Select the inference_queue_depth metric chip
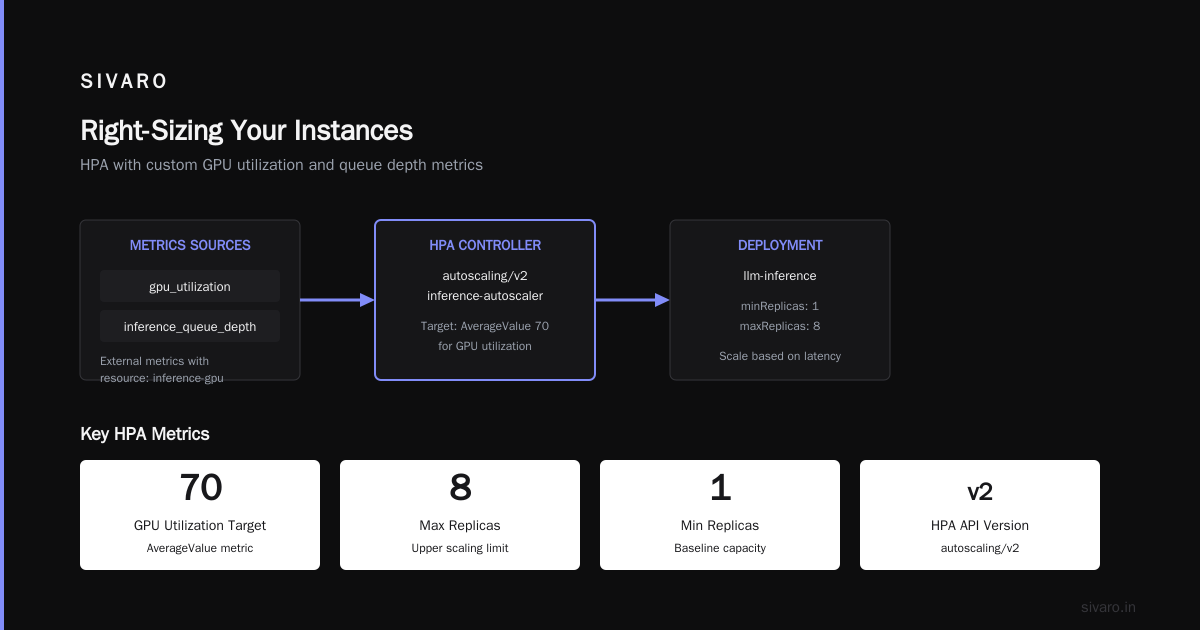 click(x=190, y=326)
